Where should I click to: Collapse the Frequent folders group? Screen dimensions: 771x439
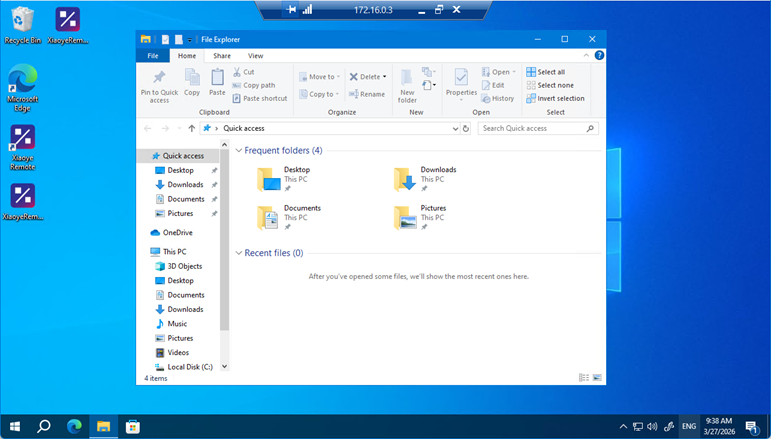click(238, 151)
